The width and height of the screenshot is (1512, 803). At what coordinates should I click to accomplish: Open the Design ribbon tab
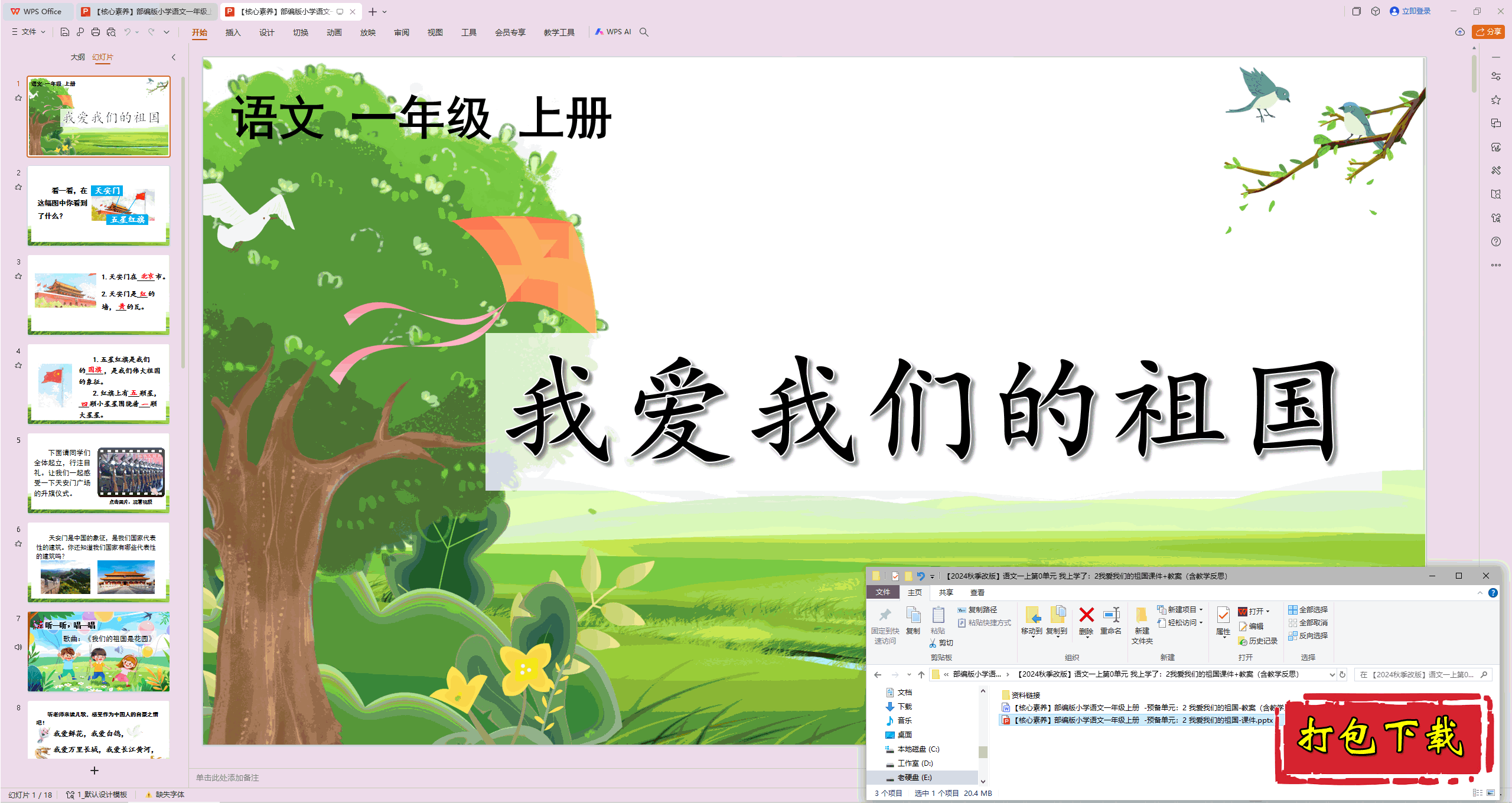tap(267, 32)
